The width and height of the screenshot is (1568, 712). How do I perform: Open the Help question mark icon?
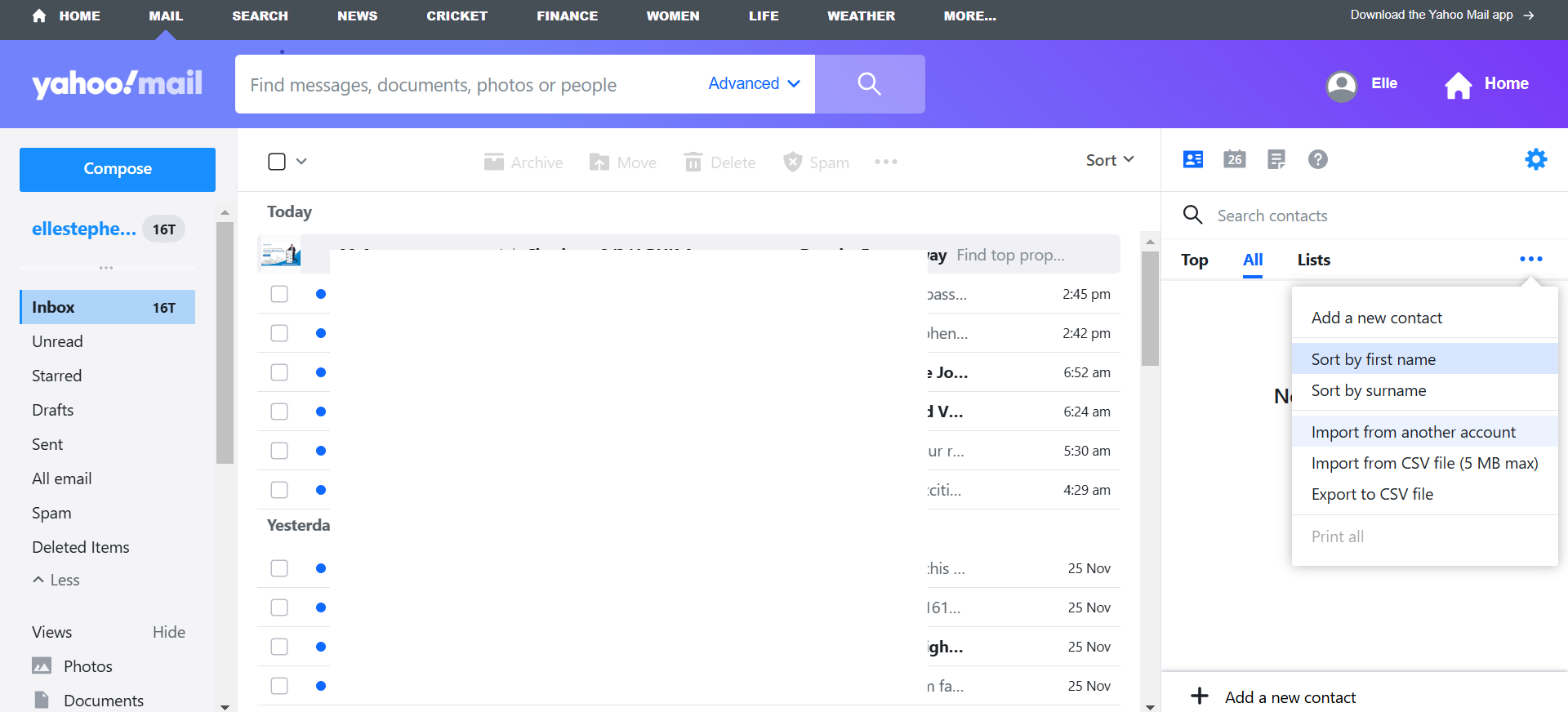1317,159
